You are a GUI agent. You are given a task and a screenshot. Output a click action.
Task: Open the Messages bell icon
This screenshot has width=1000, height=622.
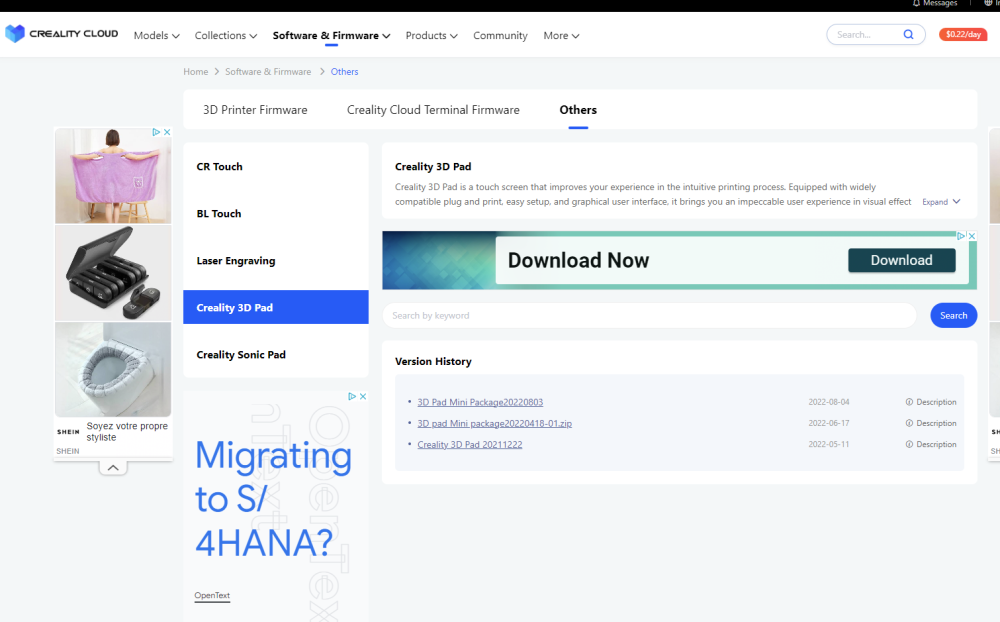pyautogui.click(x=916, y=4)
